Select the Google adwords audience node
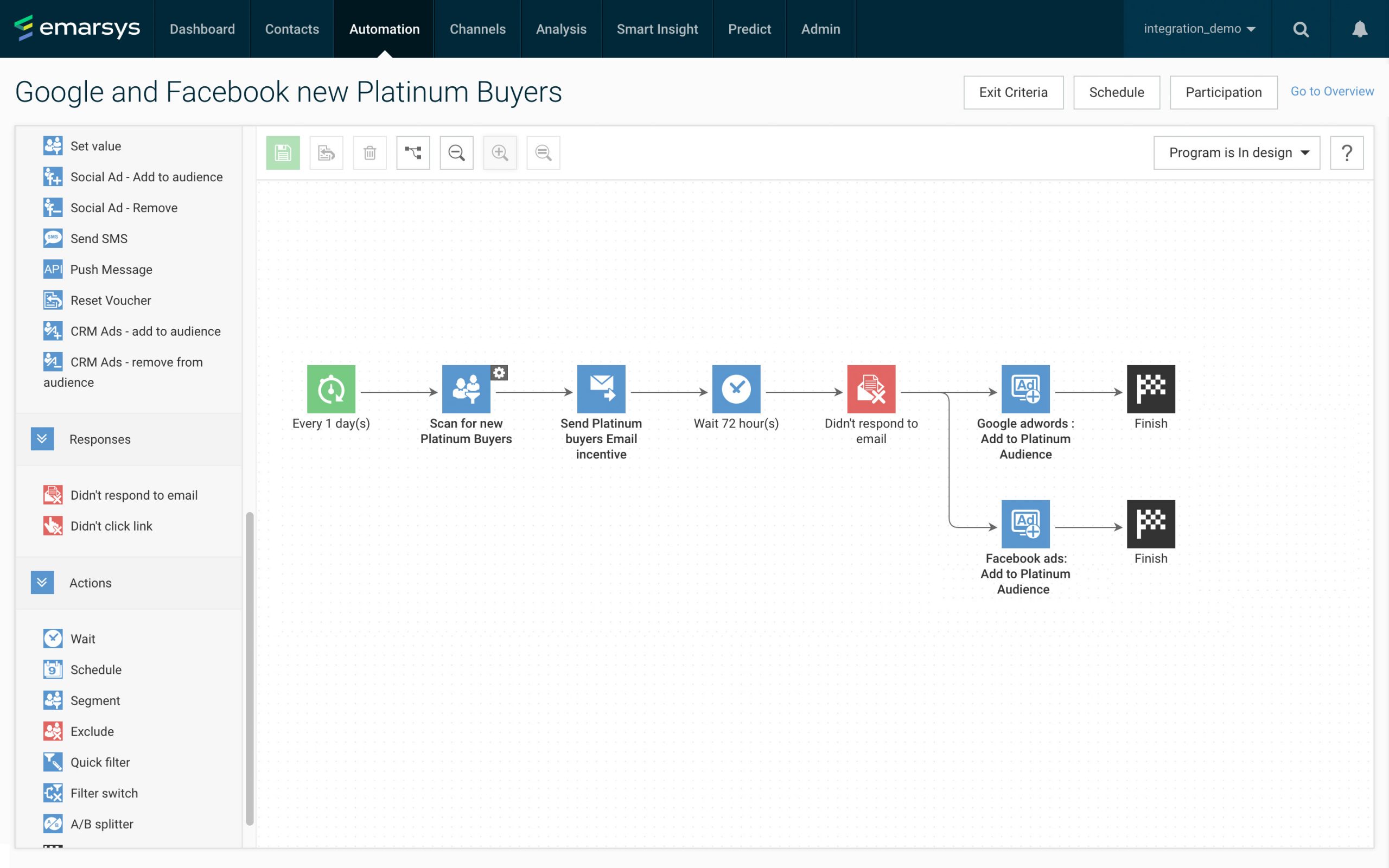Screen dimensions: 1389x868 pos(1025,388)
